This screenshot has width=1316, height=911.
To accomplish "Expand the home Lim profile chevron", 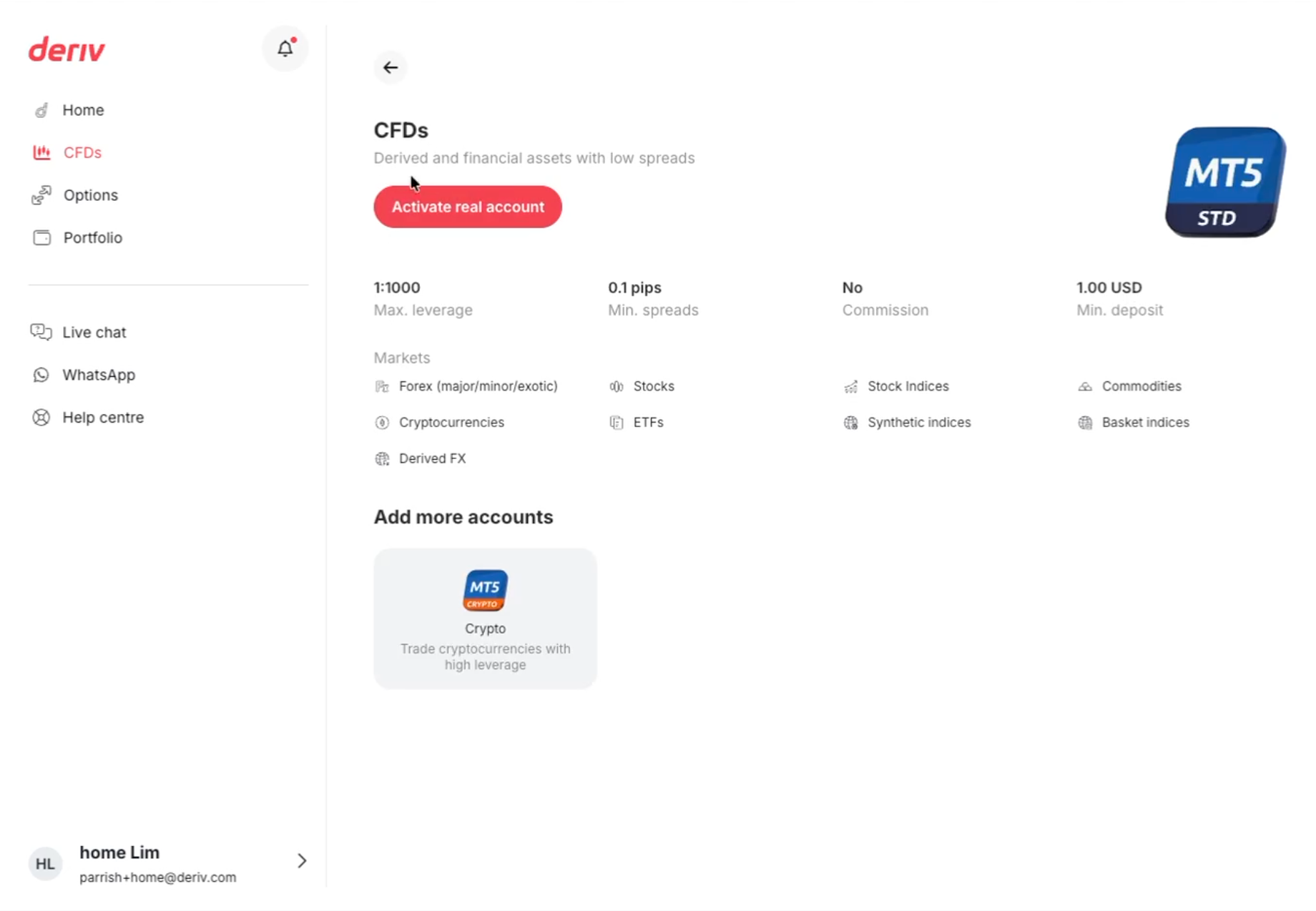I will click(x=302, y=861).
